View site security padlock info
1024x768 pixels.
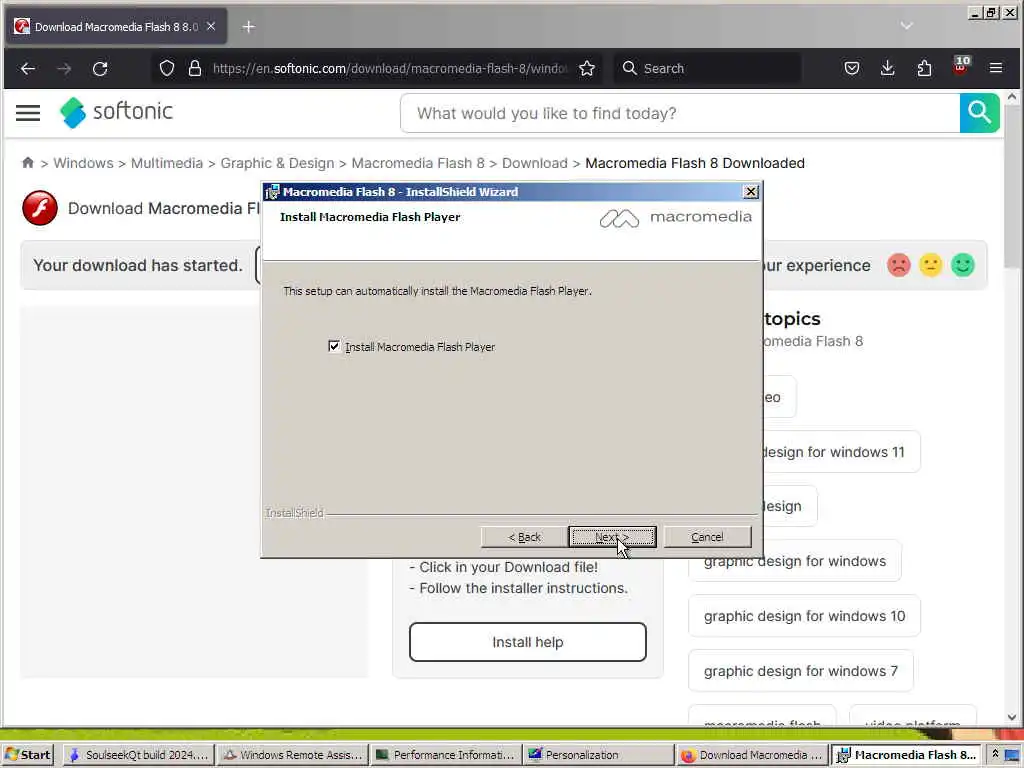pos(195,69)
